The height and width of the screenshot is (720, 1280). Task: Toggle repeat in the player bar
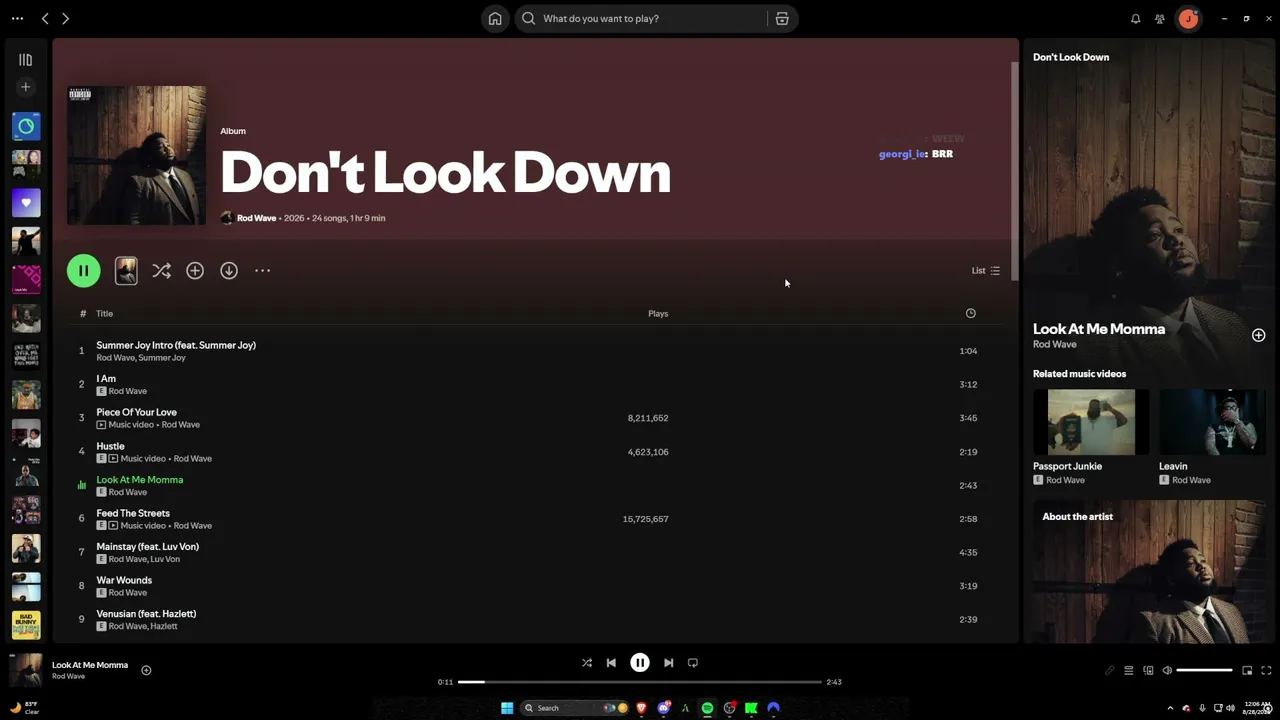click(x=693, y=663)
